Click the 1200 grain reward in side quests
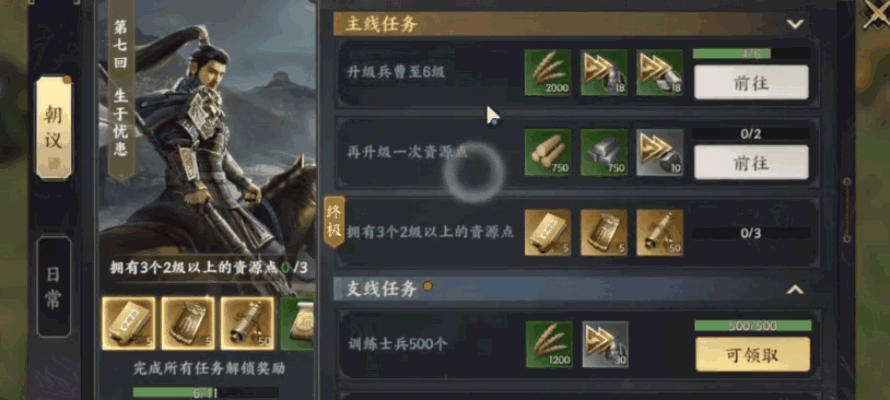Viewport: 890px width, 400px height. 549,344
